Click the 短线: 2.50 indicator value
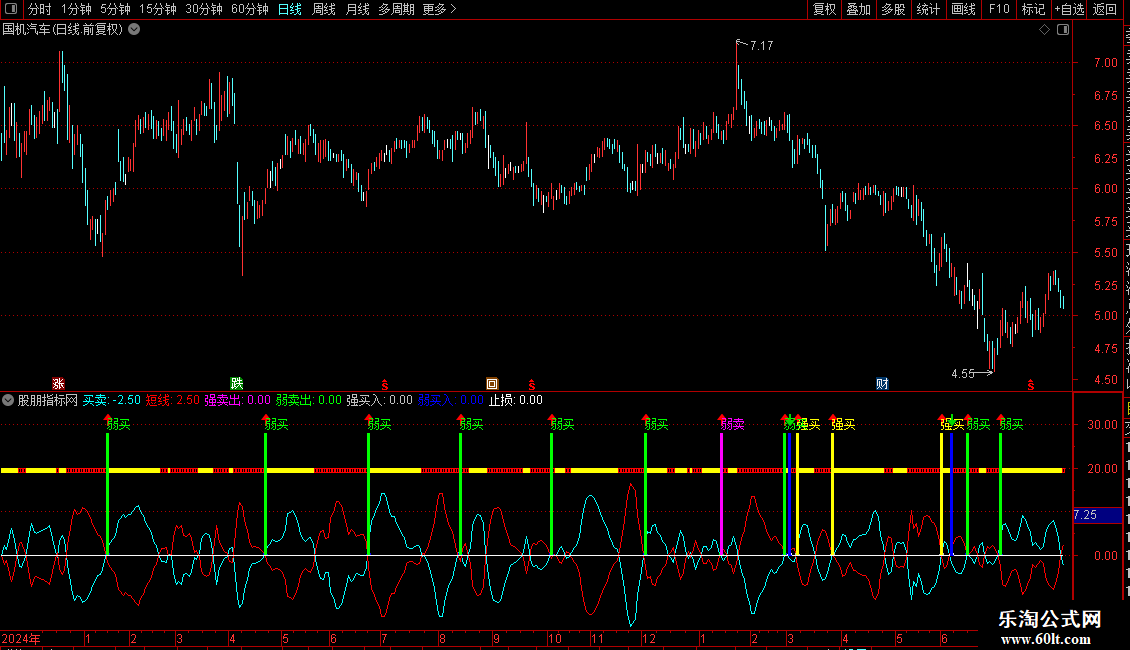 tap(173, 400)
